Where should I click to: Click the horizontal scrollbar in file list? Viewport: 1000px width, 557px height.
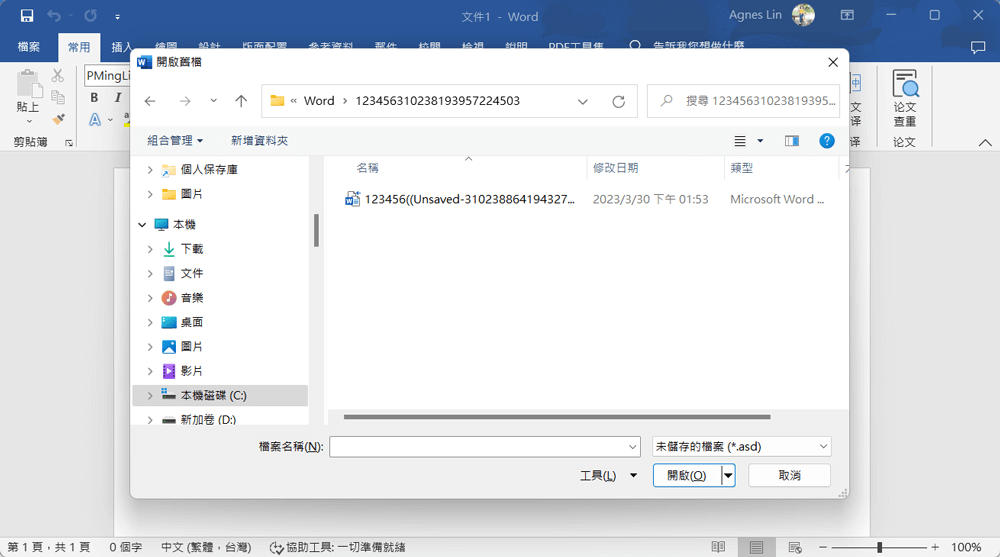coord(557,417)
